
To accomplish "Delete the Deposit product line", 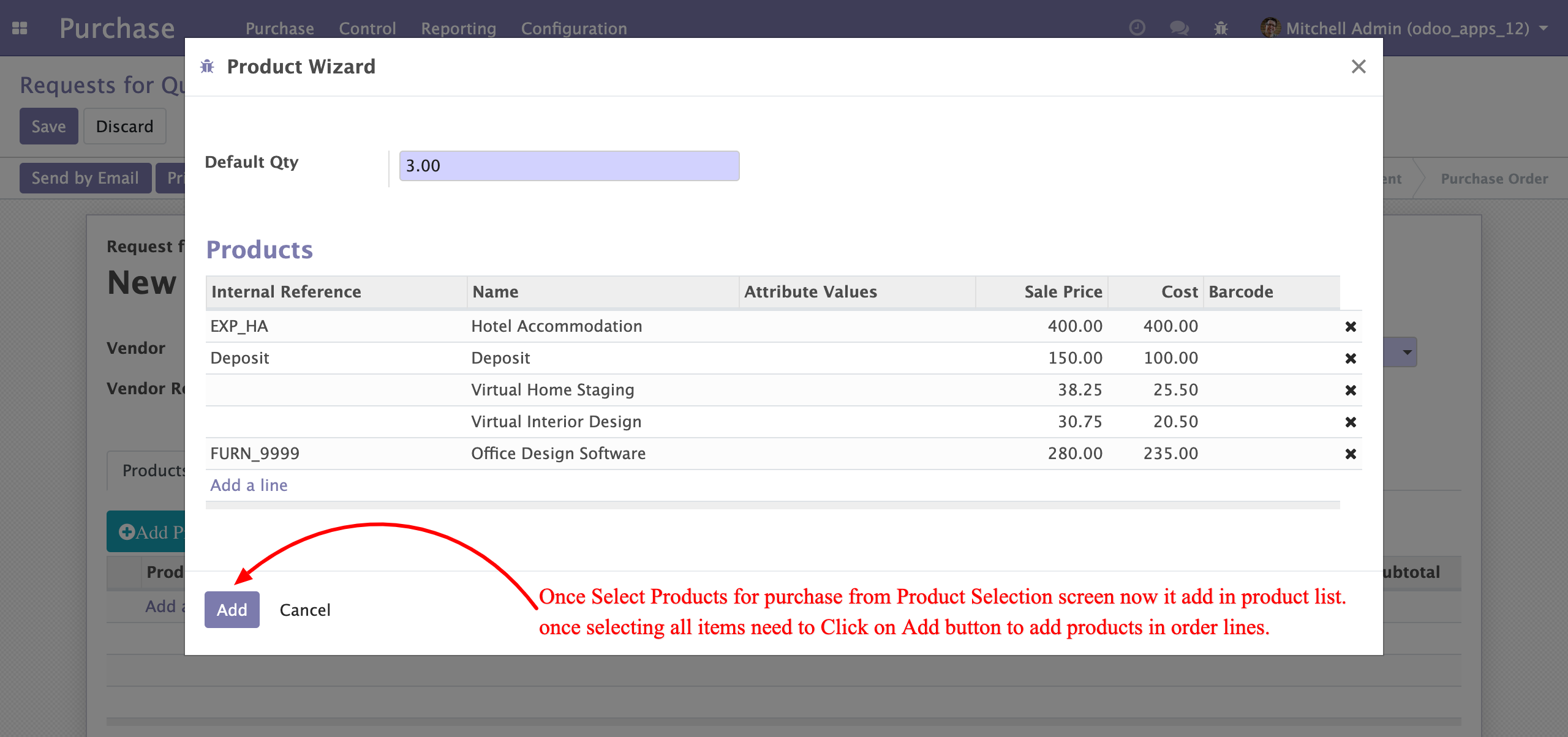I will [x=1350, y=358].
